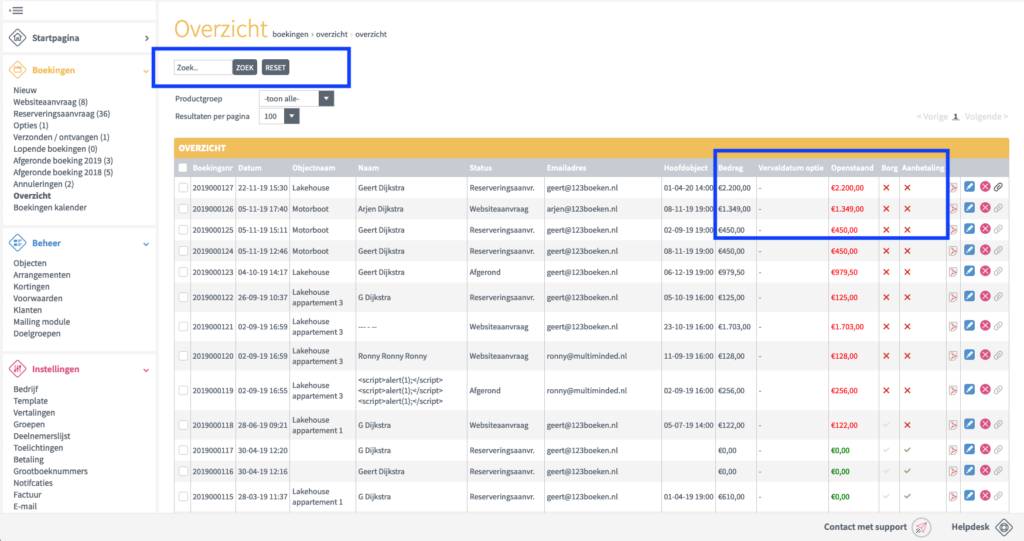Screen dimensions: 1024x541
Task: Delete booking 2019000125 using the red circle icon
Action: pos(985,229)
